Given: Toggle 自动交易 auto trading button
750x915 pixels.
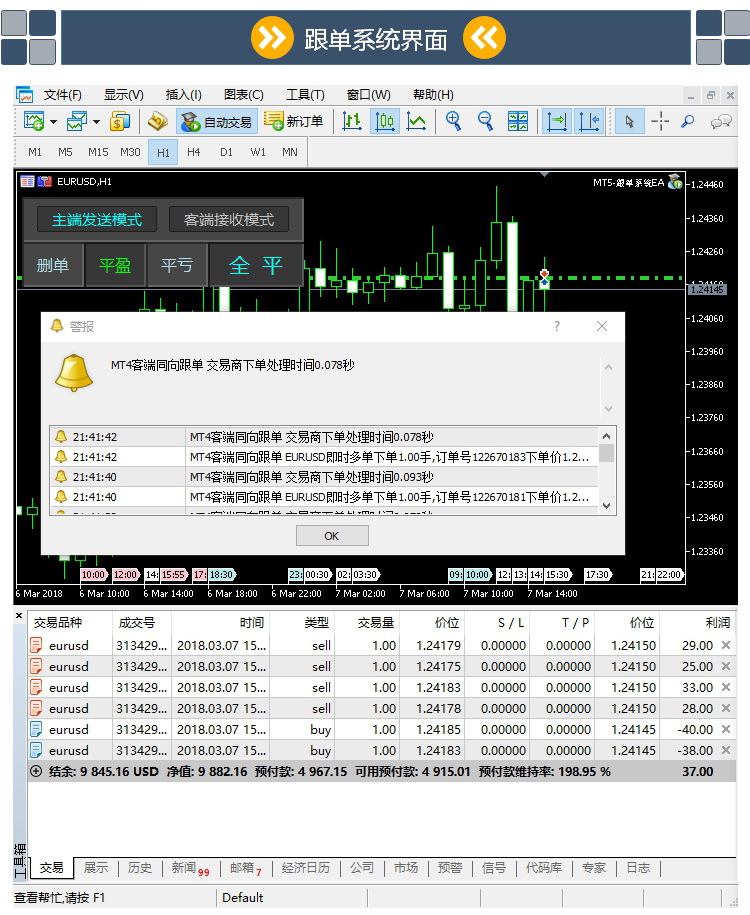Looking at the screenshot, I should tap(216, 122).
